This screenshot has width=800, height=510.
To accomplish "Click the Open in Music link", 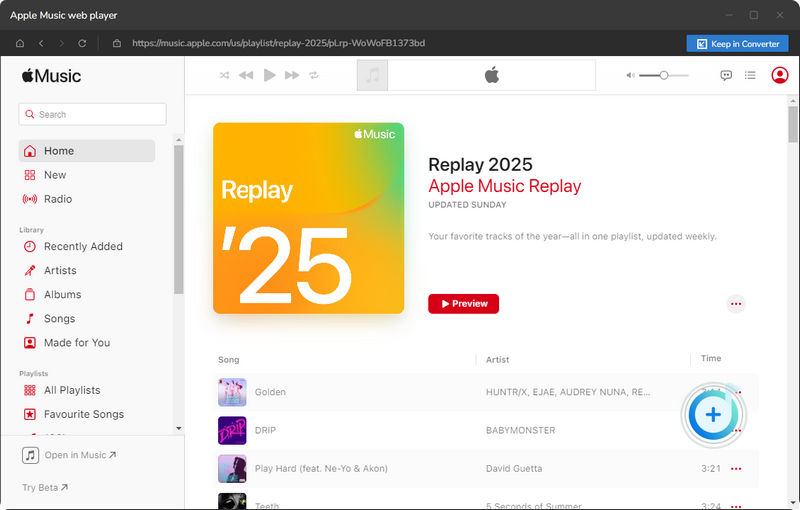I will [x=69, y=455].
